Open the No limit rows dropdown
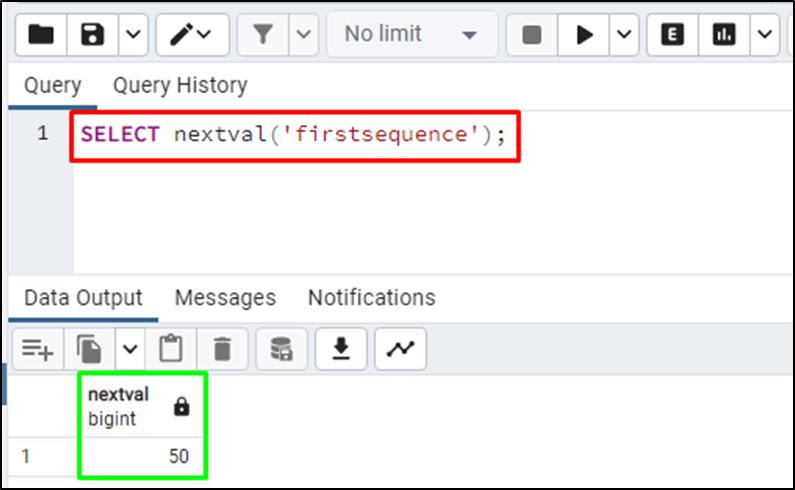 point(411,35)
